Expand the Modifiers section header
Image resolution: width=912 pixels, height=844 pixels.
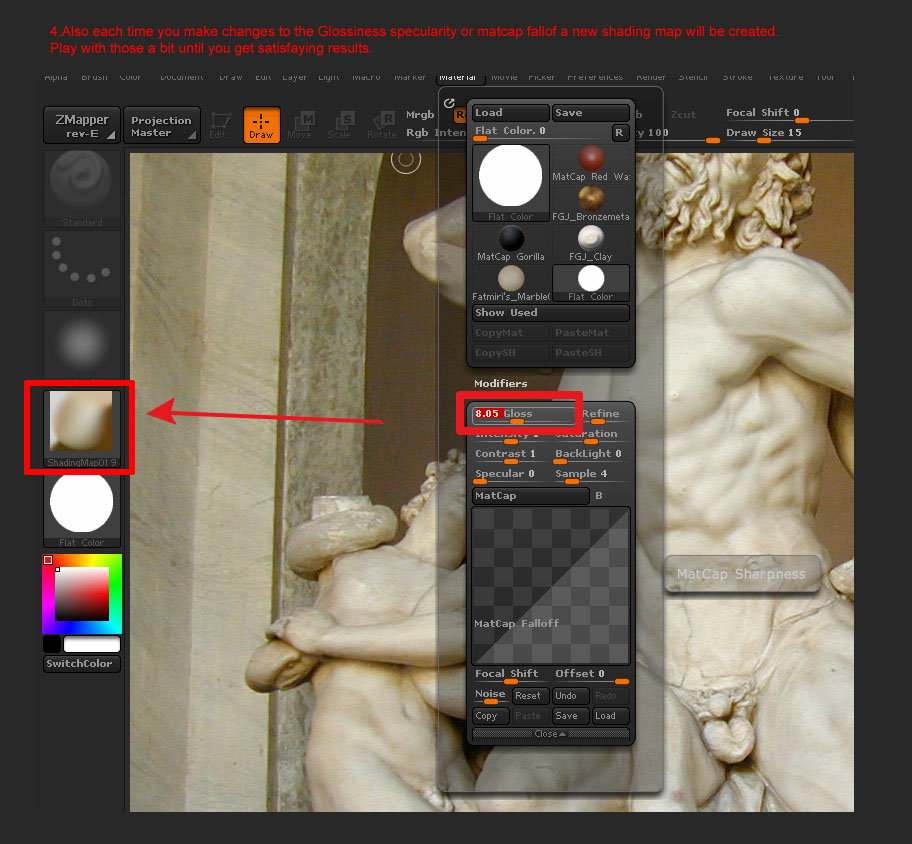click(501, 383)
